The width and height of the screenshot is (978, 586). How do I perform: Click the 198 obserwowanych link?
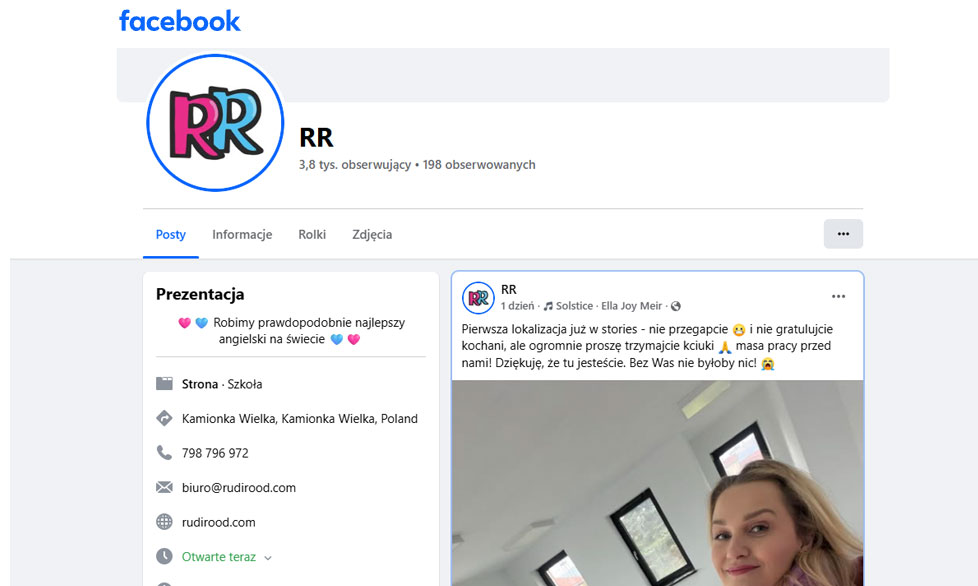click(x=479, y=165)
